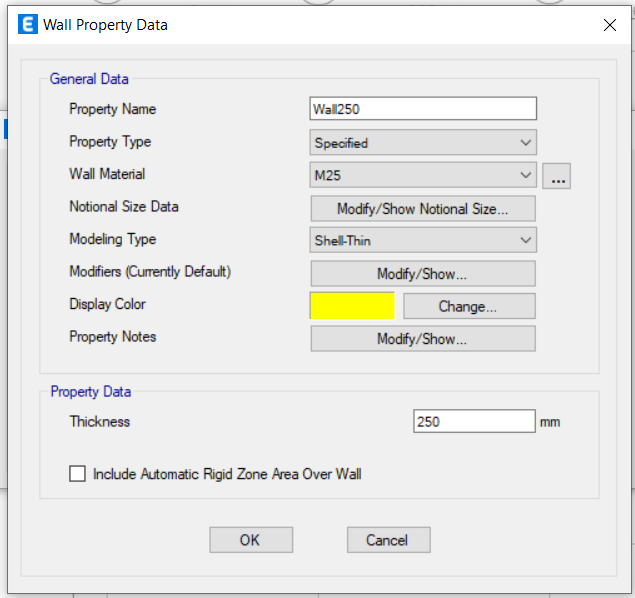The height and width of the screenshot is (598, 635).
Task: Open Modifiers Modify/Show button
Action: coord(423,274)
